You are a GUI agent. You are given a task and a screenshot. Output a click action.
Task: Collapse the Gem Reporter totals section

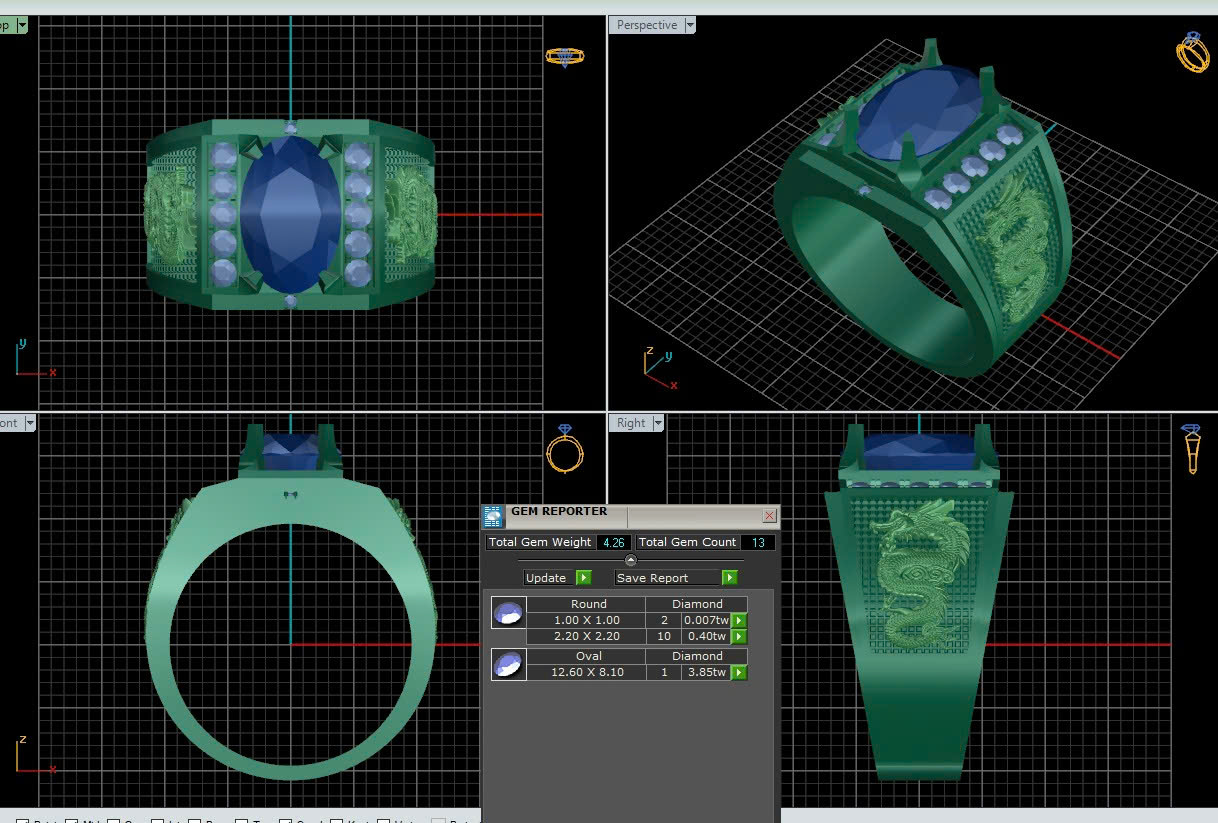[x=630, y=560]
